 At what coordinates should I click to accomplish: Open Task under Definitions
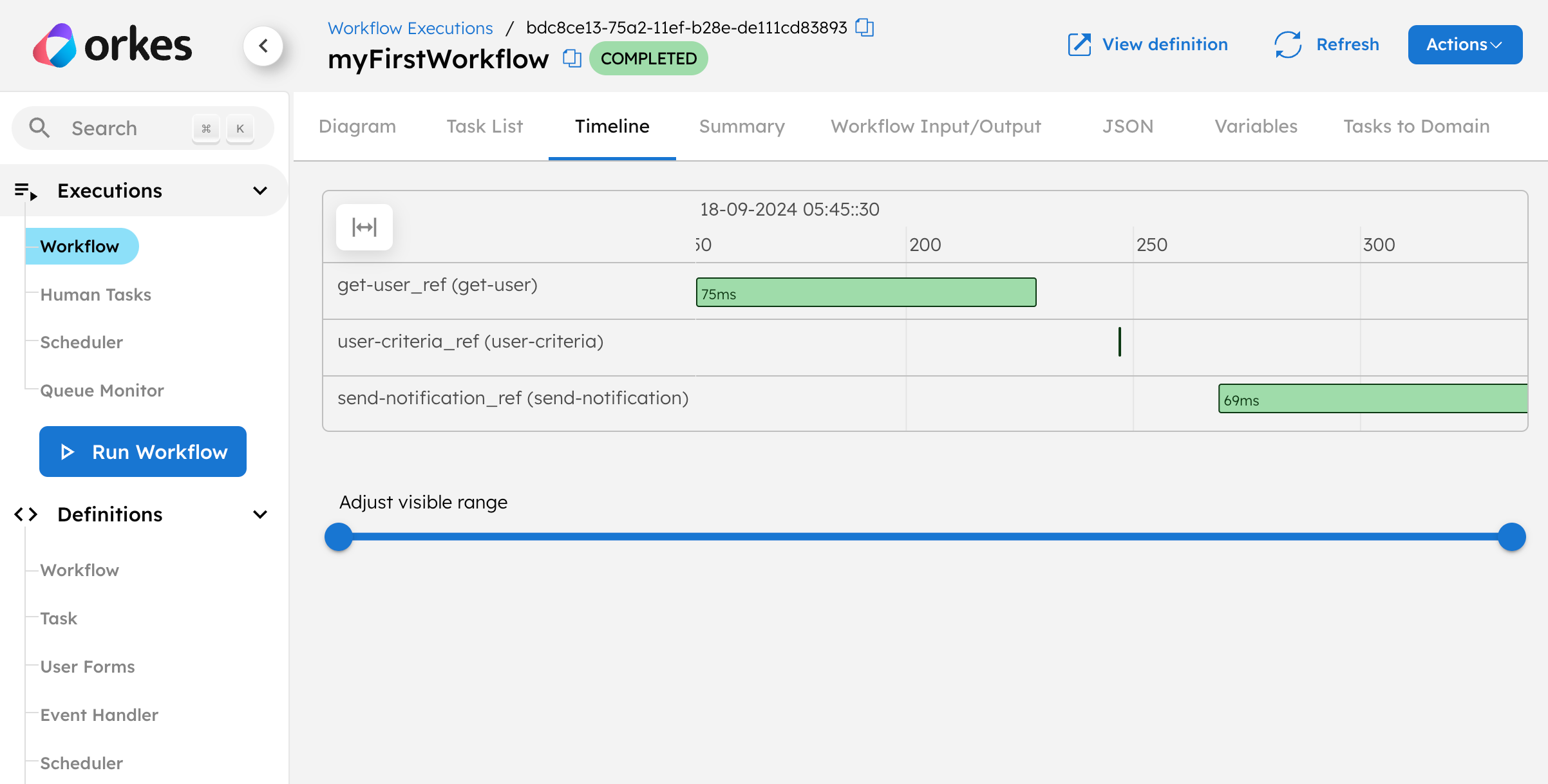[59, 618]
